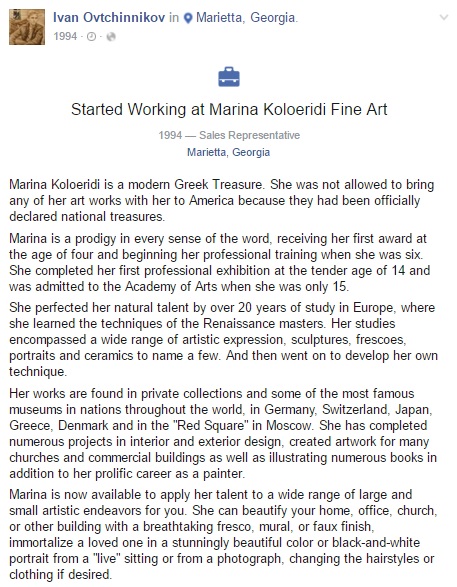
Task: Expand the post options chevron dropdown
Action: [x=444, y=18]
